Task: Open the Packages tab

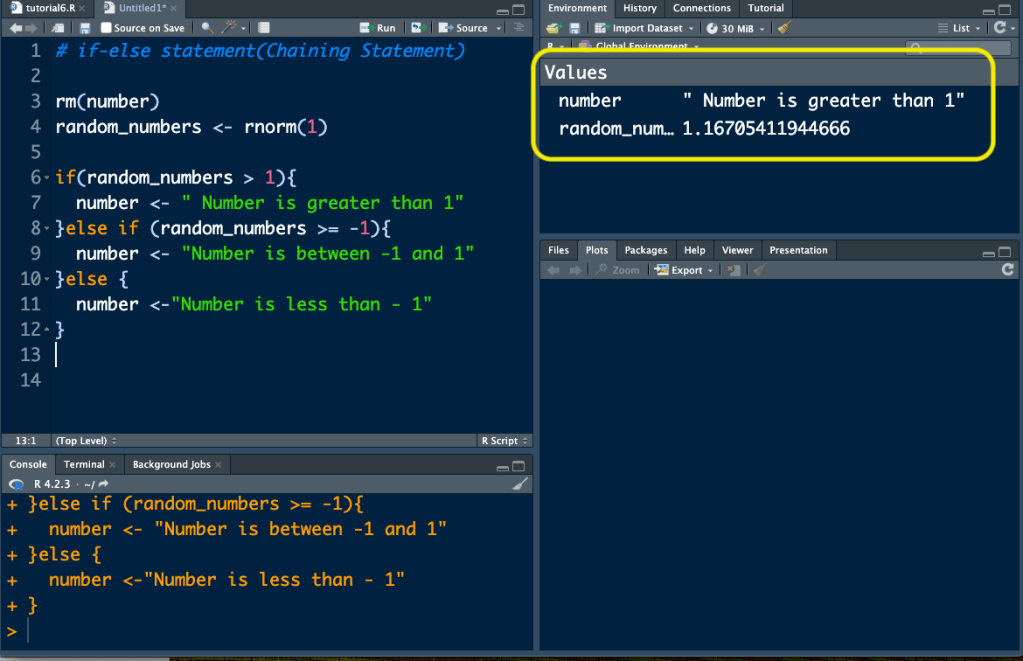Action: click(x=645, y=250)
